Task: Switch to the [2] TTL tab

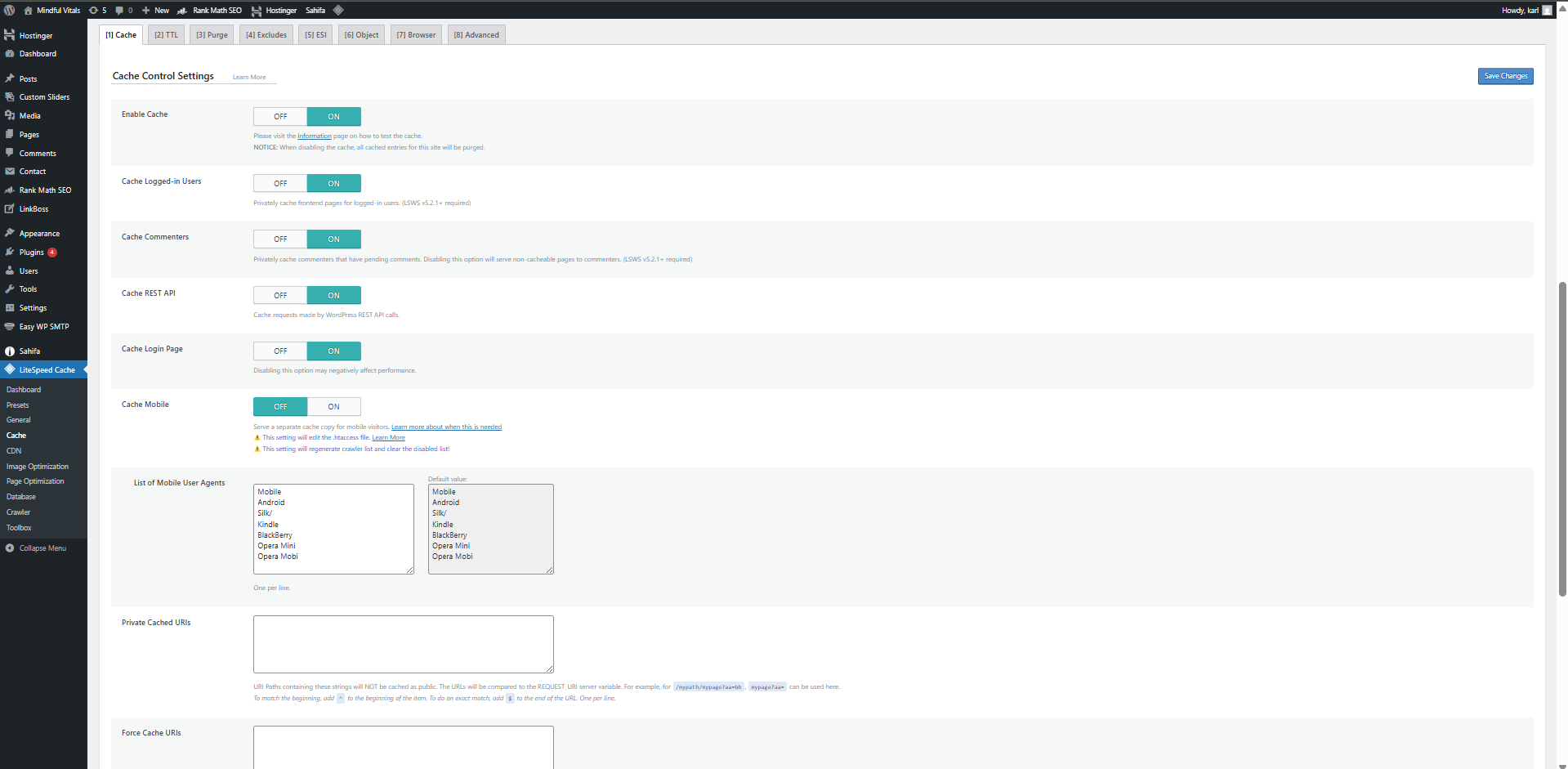Action: coord(166,34)
